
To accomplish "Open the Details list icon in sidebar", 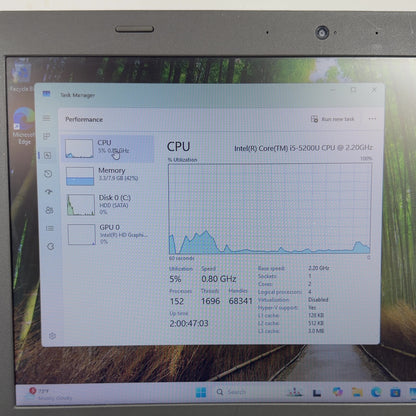I will pyautogui.click(x=50, y=228).
